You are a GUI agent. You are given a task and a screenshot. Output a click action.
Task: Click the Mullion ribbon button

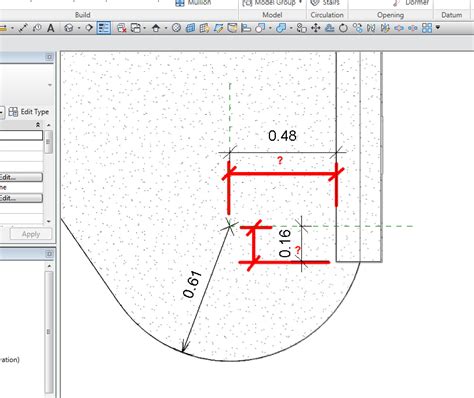(193, 2)
